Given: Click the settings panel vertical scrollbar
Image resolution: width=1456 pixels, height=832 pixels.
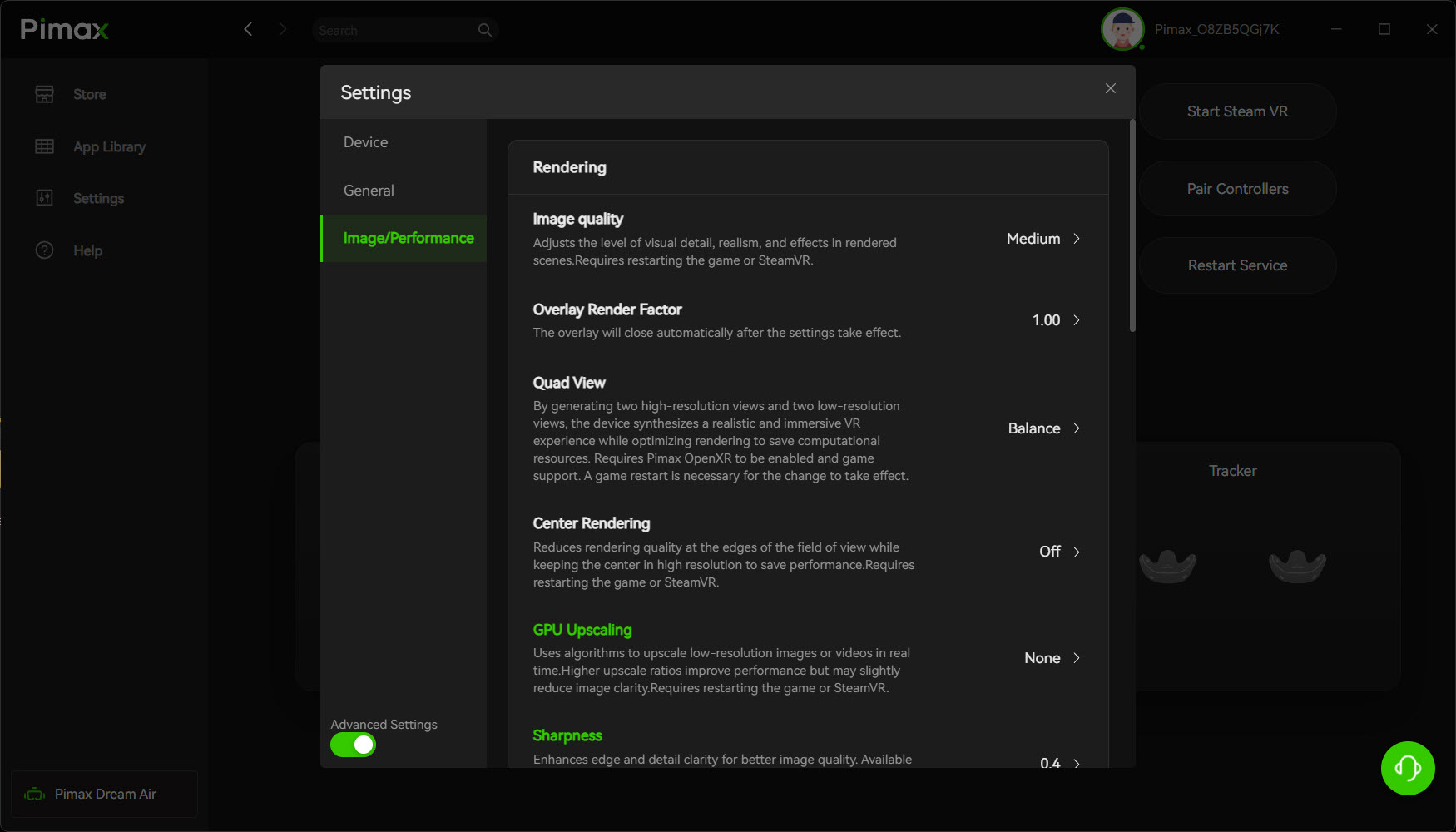Looking at the screenshot, I should coord(1132,225).
